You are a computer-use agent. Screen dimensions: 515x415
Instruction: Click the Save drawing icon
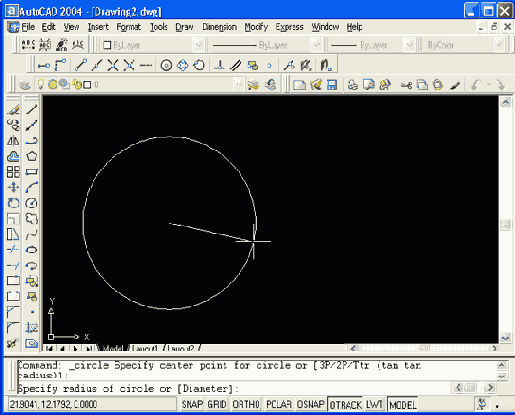332,85
